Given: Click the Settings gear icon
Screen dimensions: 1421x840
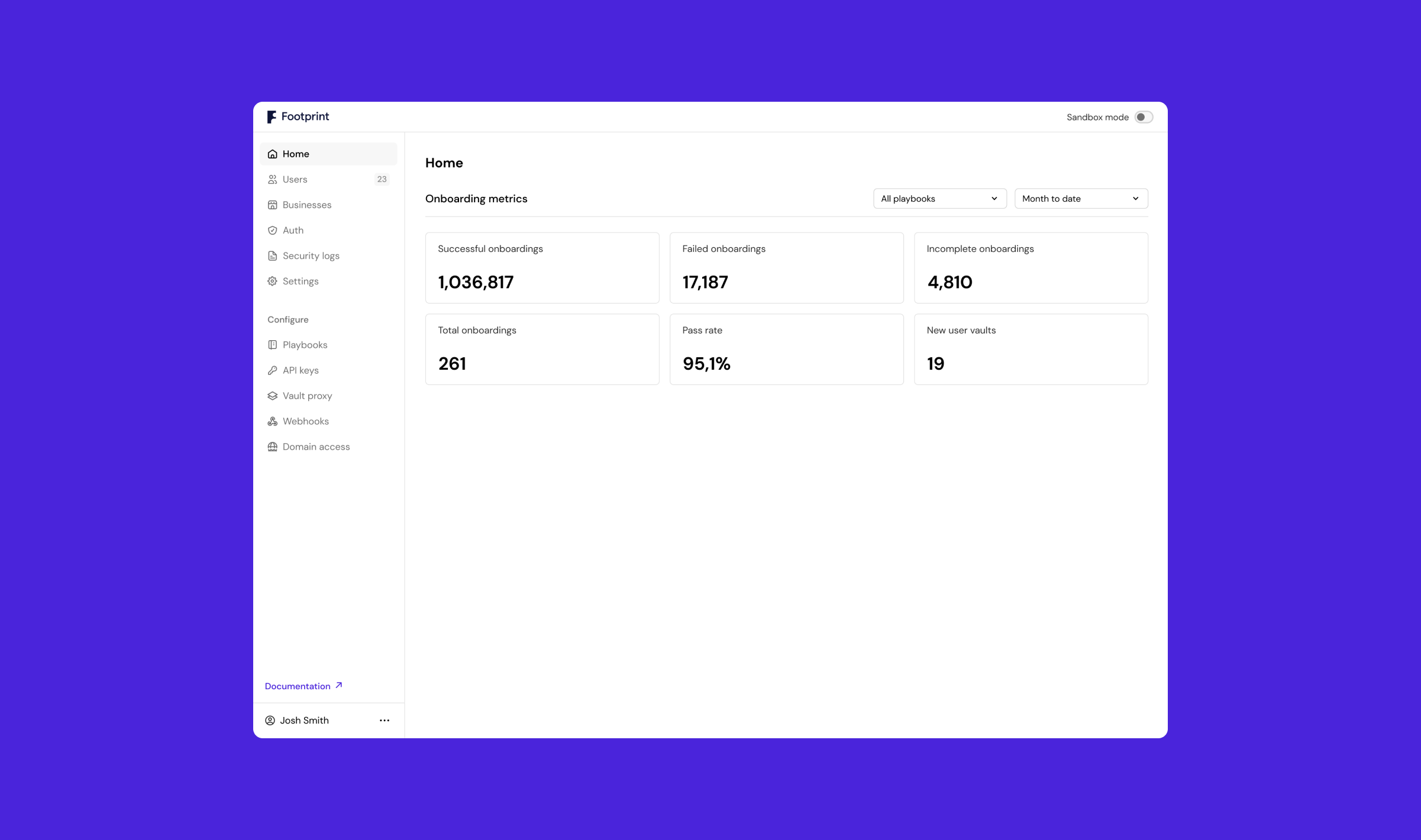Looking at the screenshot, I should [272, 281].
